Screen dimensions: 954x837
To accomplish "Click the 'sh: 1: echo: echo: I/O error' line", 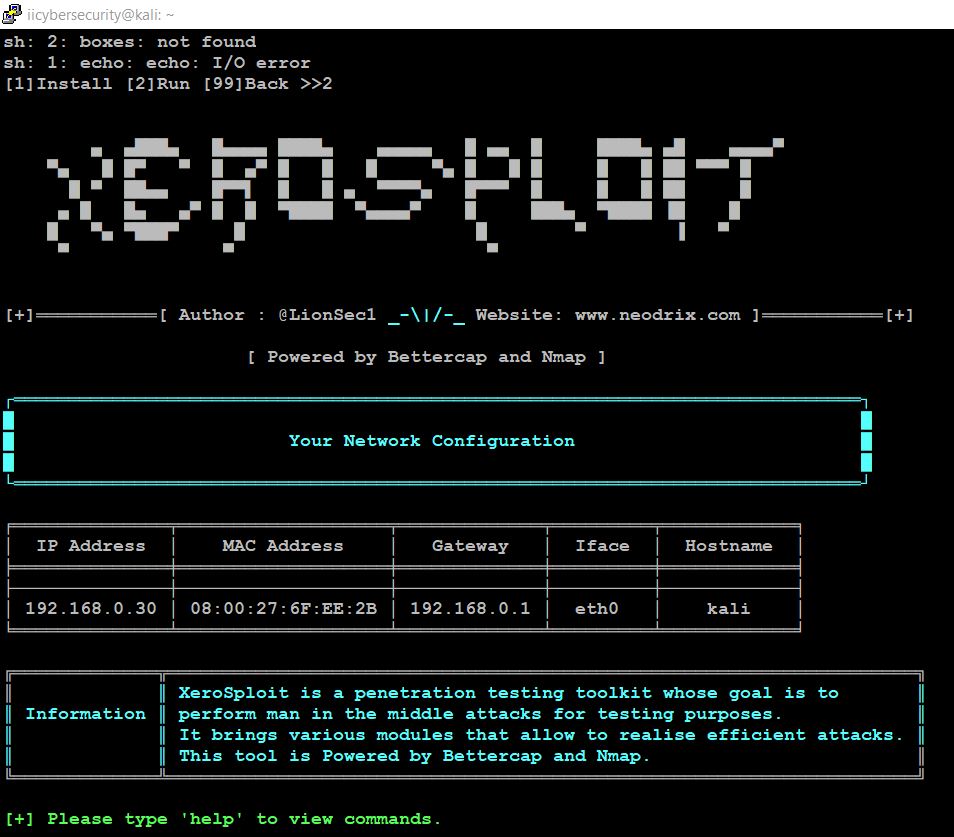I will coord(157,63).
